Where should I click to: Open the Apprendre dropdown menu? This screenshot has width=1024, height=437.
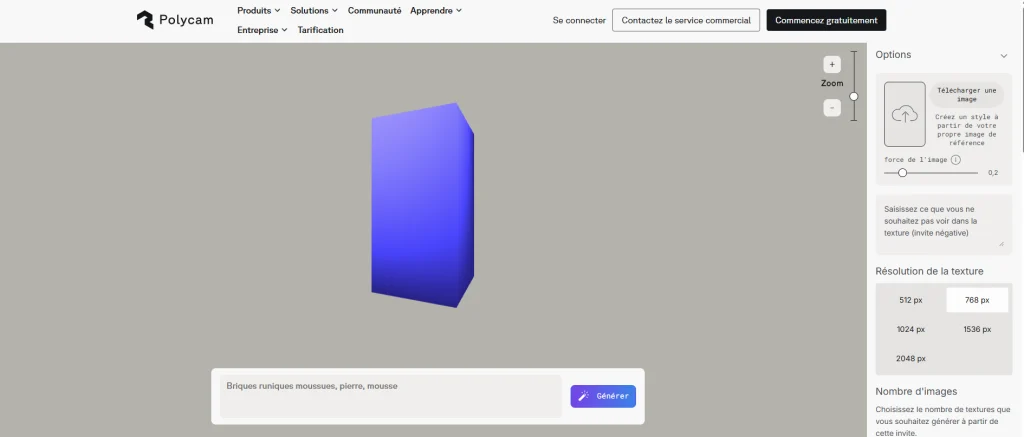(436, 11)
